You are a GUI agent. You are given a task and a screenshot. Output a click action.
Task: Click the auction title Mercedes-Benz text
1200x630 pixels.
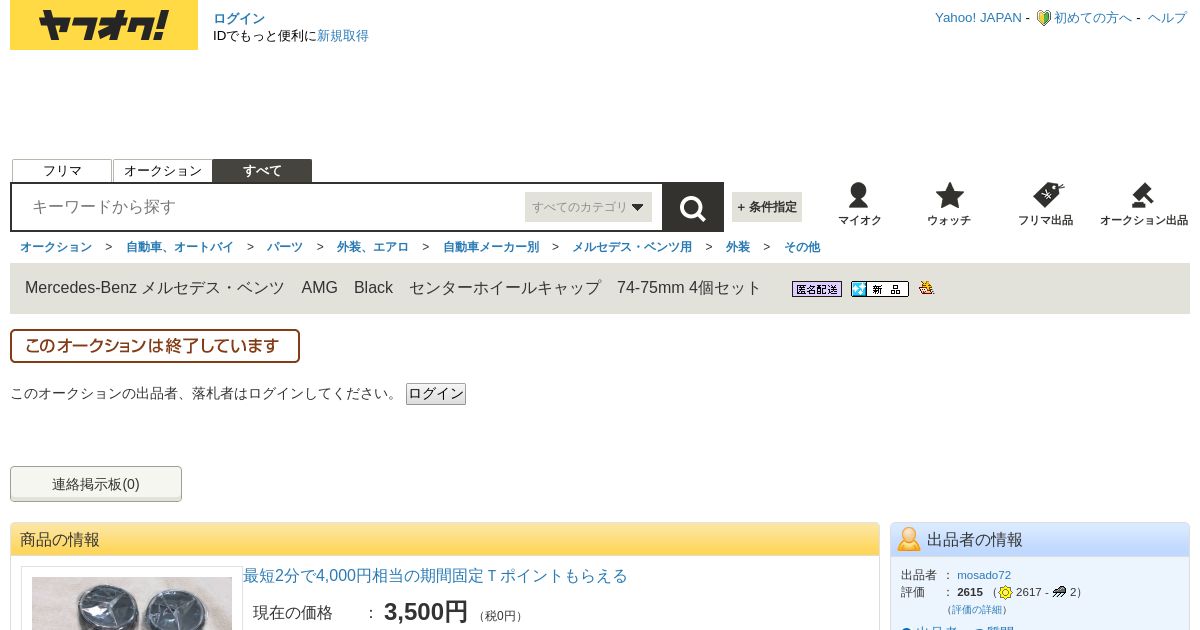click(393, 288)
